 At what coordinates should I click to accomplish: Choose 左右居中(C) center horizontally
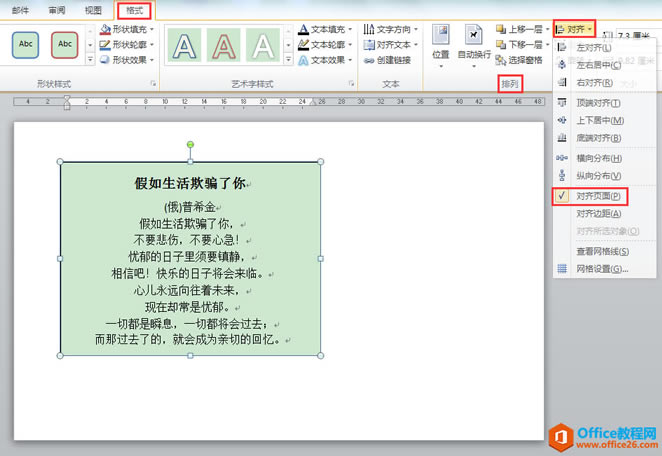[x=605, y=65]
